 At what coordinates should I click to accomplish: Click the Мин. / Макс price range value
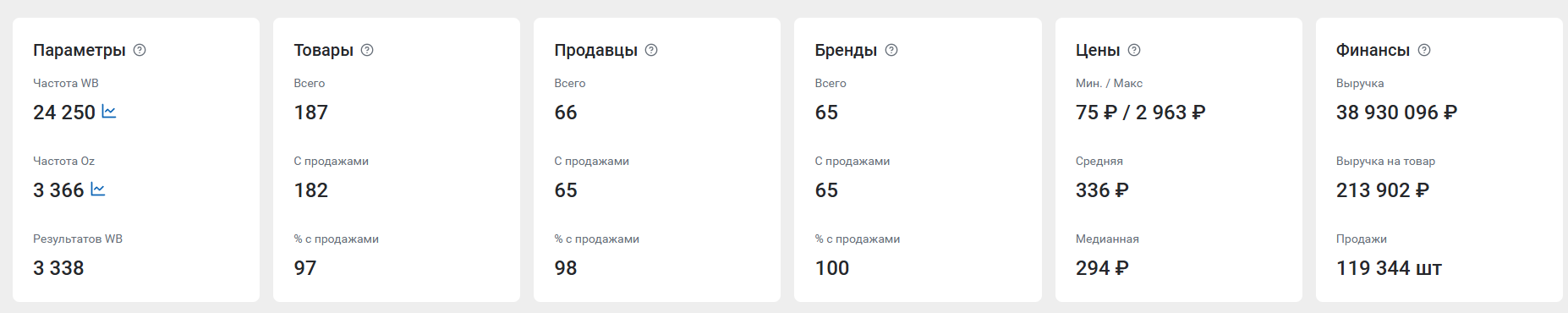tap(1141, 113)
